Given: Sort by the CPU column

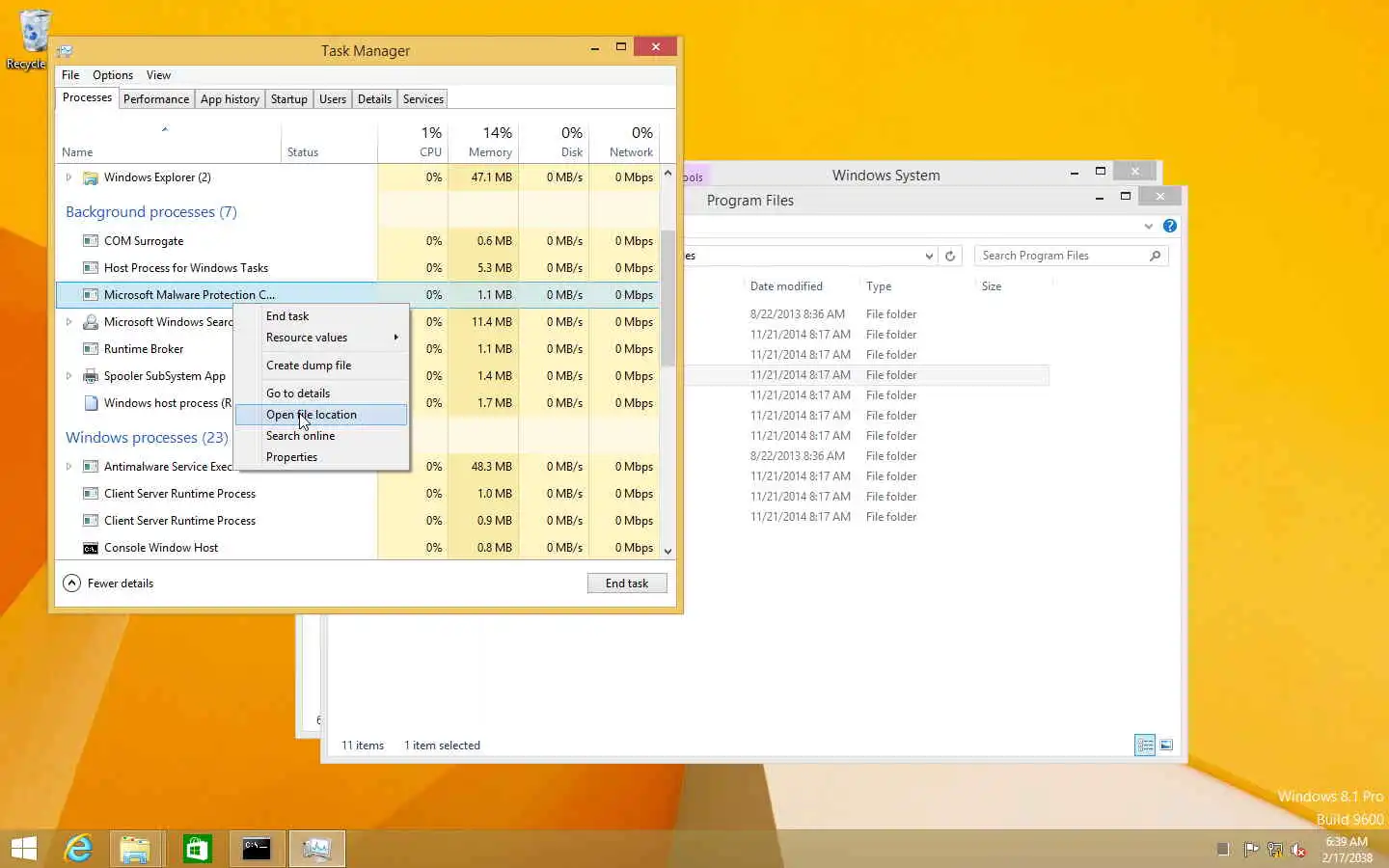Looking at the screenshot, I should coord(413,141).
